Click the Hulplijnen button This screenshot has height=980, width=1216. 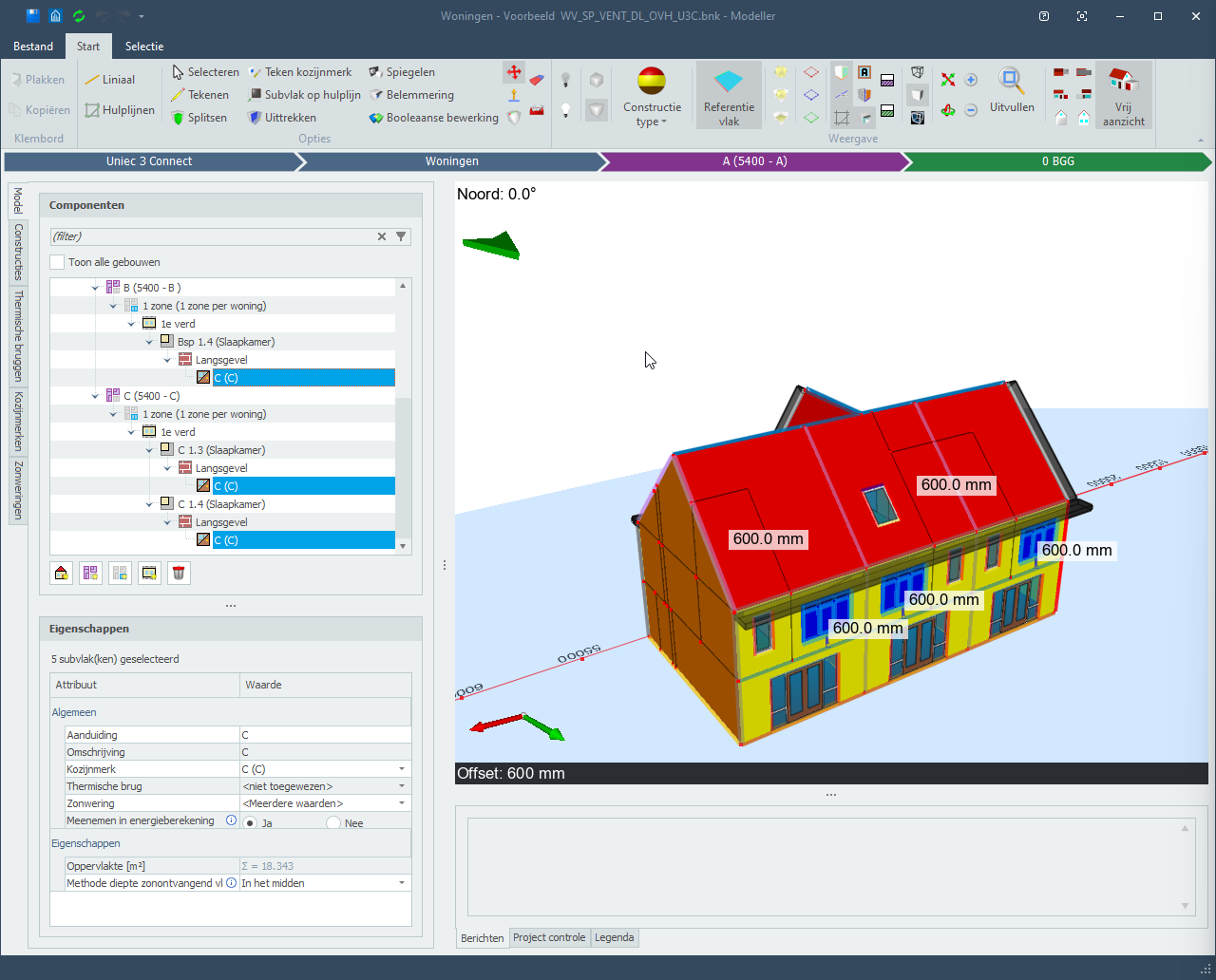point(120,110)
